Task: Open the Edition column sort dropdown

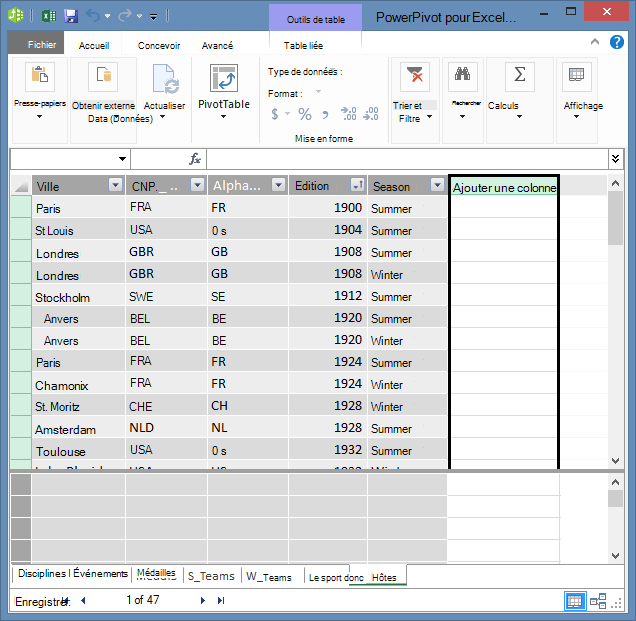Action: [357, 185]
